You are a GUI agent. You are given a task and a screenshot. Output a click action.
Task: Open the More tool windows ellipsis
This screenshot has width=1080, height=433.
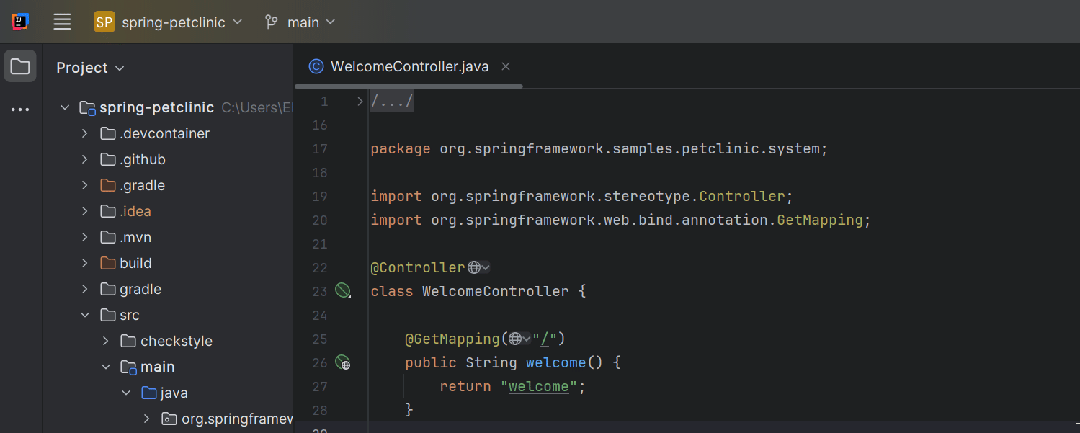coord(20,109)
